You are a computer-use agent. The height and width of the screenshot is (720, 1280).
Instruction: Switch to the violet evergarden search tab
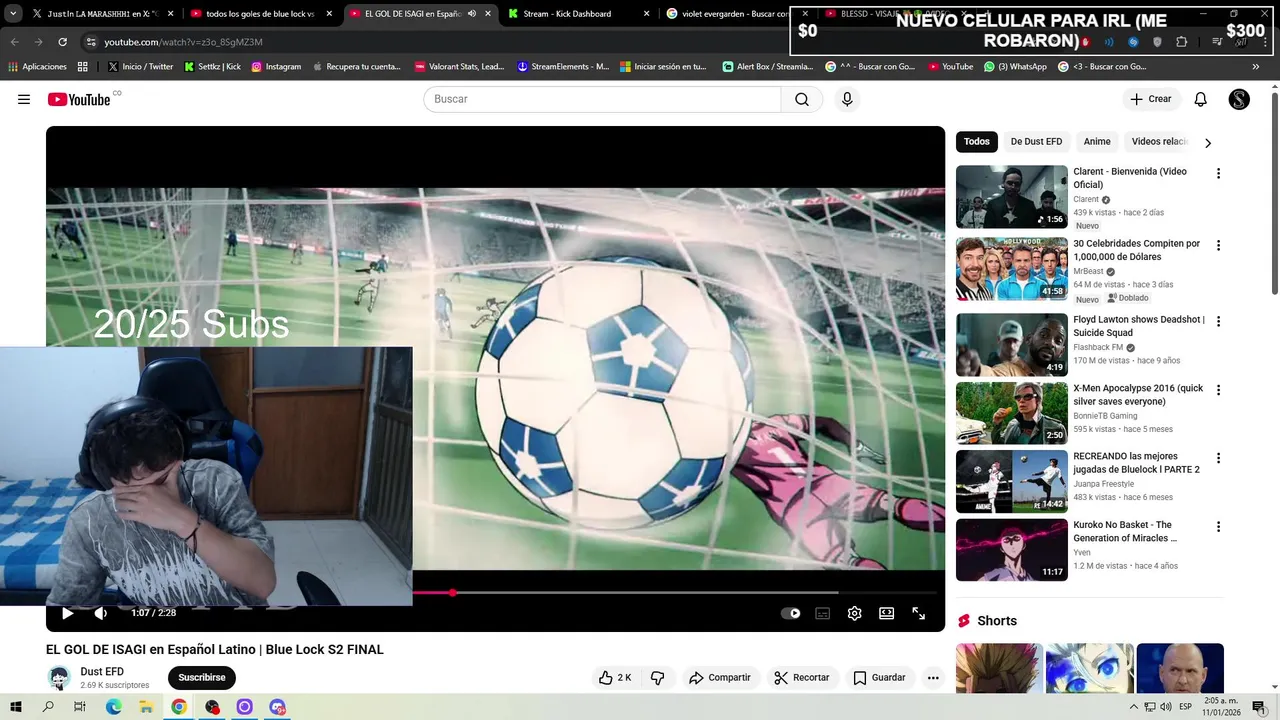[730, 14]
